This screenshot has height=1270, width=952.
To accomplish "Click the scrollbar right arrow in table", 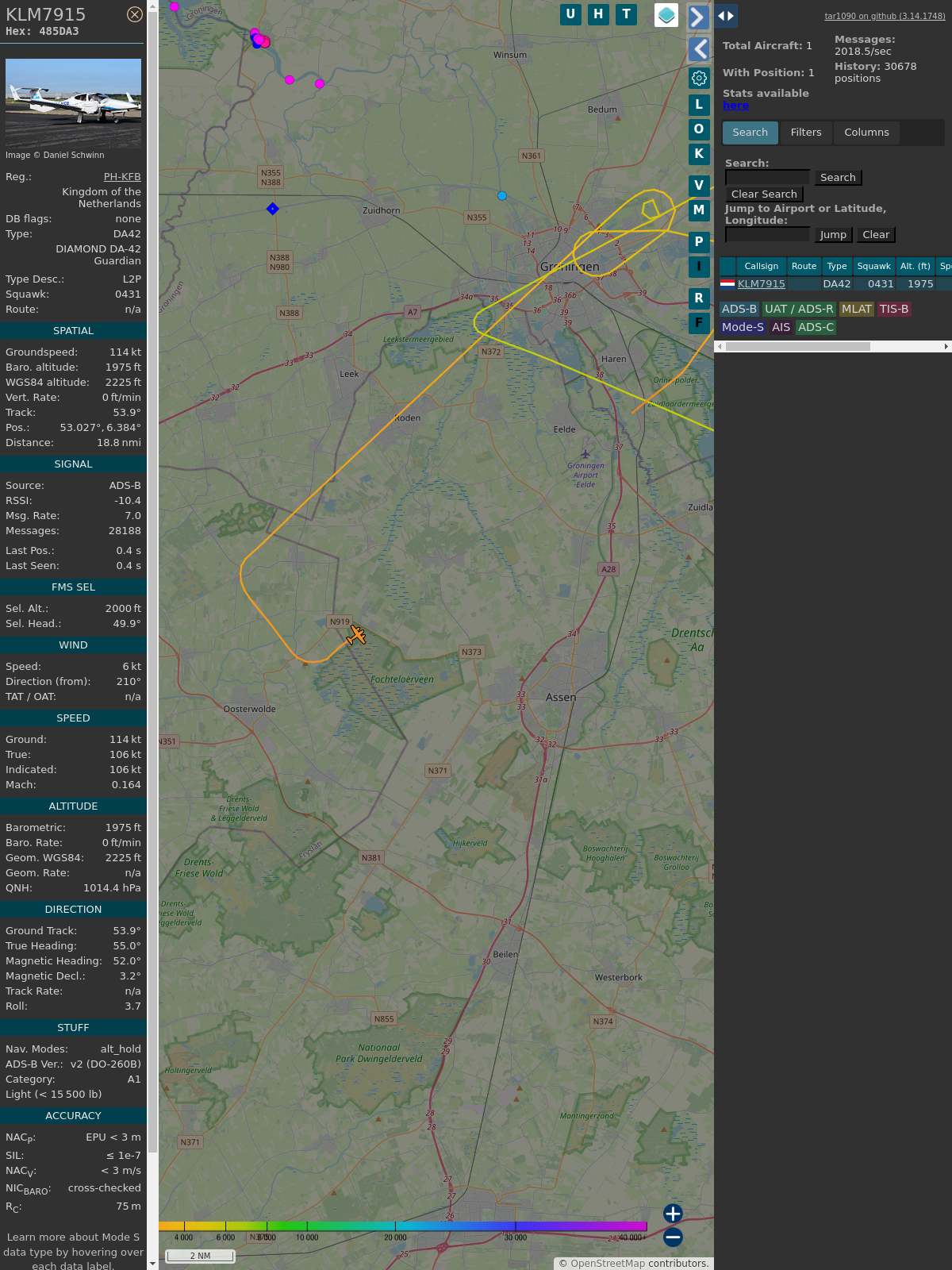I will (x=946, y=346).
